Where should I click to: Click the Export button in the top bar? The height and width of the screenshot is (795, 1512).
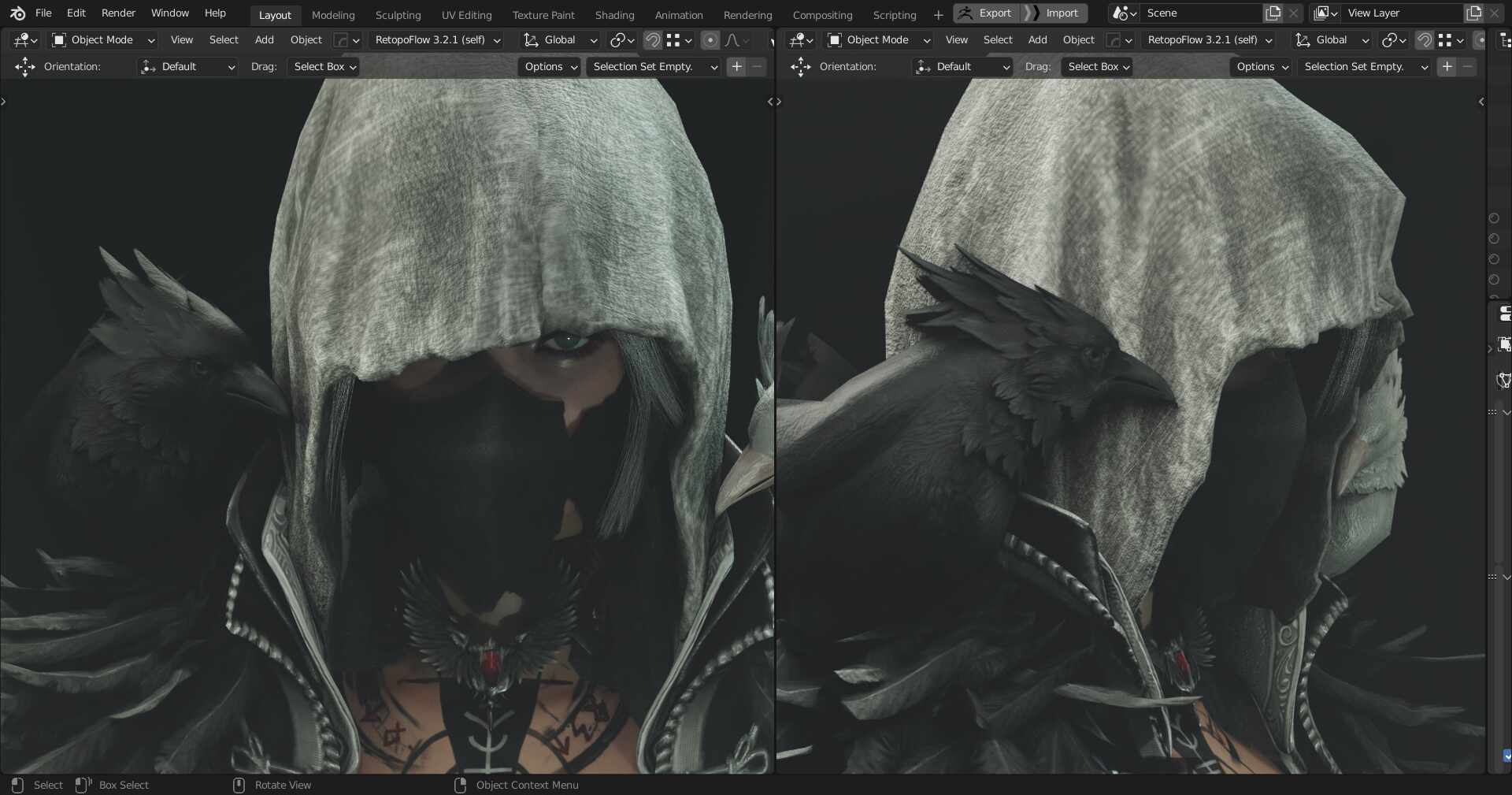click(x=986, y=13)
